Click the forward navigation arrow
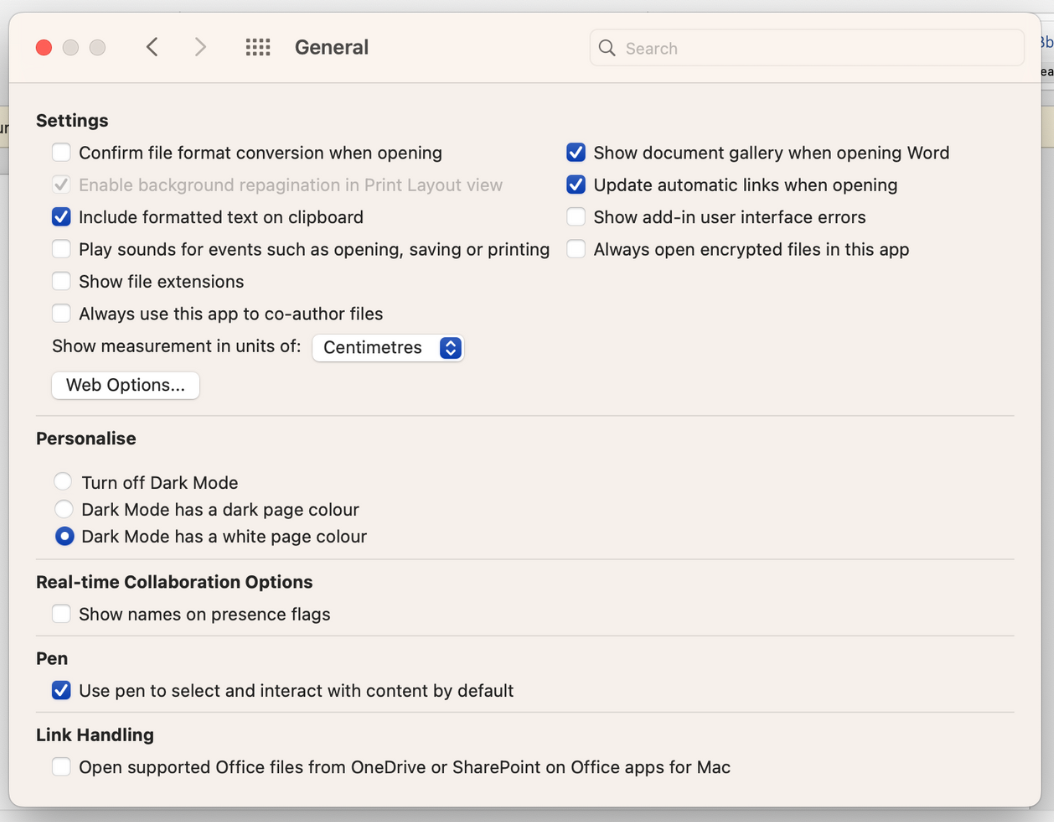This screenshot has height=822, width=1054. pos(199,46)
